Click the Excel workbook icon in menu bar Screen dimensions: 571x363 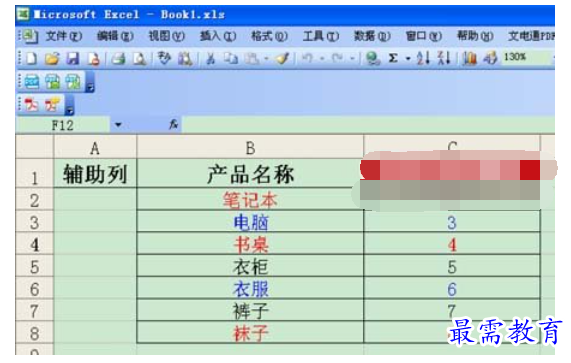(29, 36)
